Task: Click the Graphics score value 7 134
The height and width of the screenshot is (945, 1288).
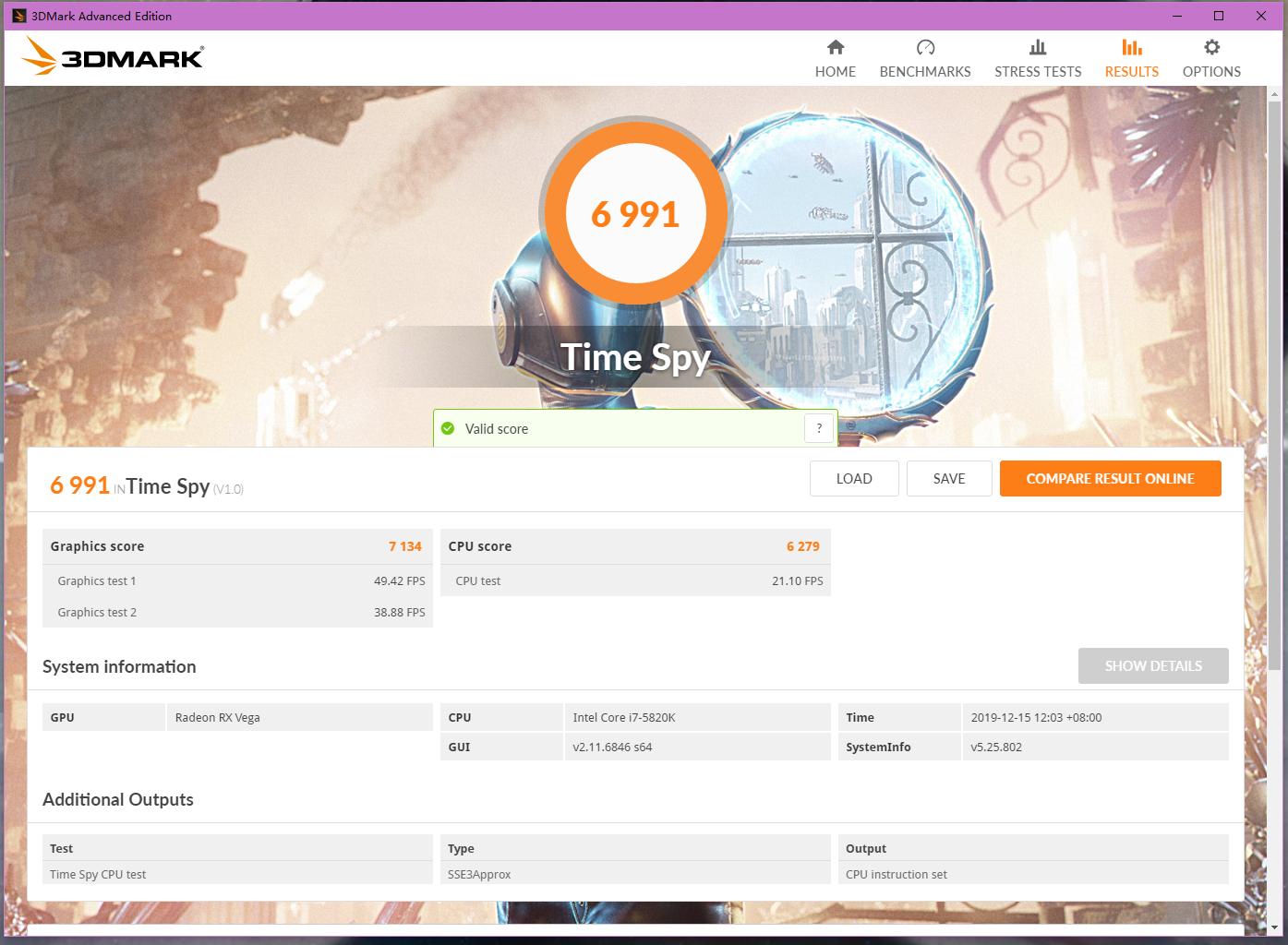Action: pyautogui.click(x=405, y=546)
